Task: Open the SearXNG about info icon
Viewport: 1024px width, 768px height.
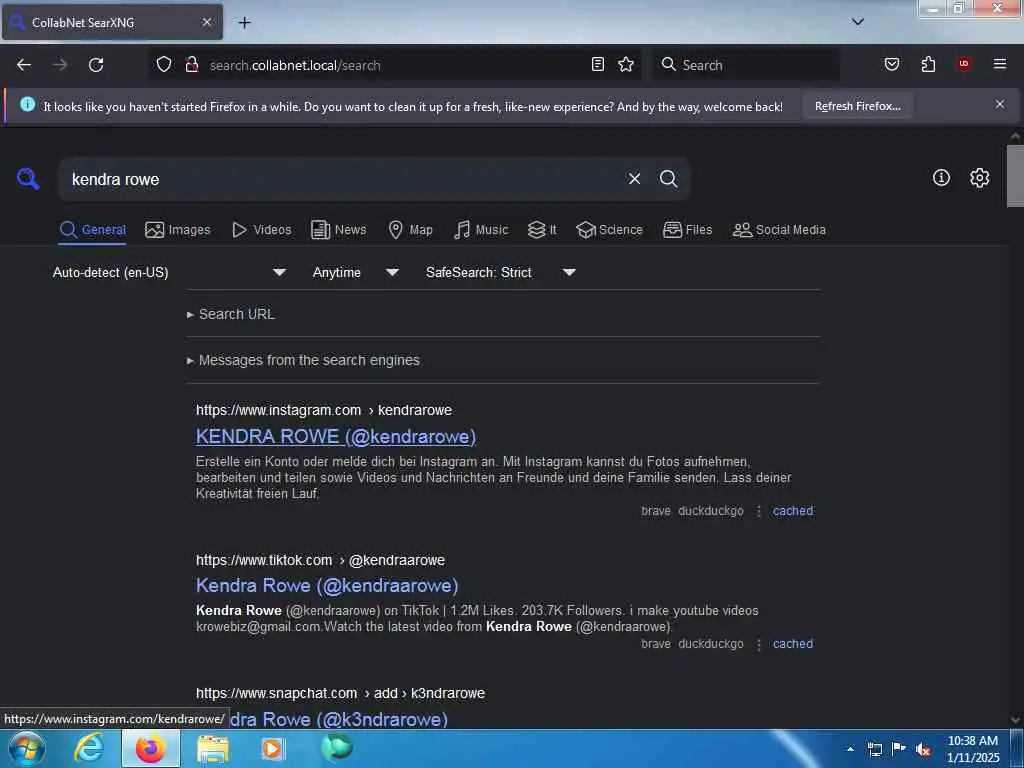Action: tap(941, 178)
